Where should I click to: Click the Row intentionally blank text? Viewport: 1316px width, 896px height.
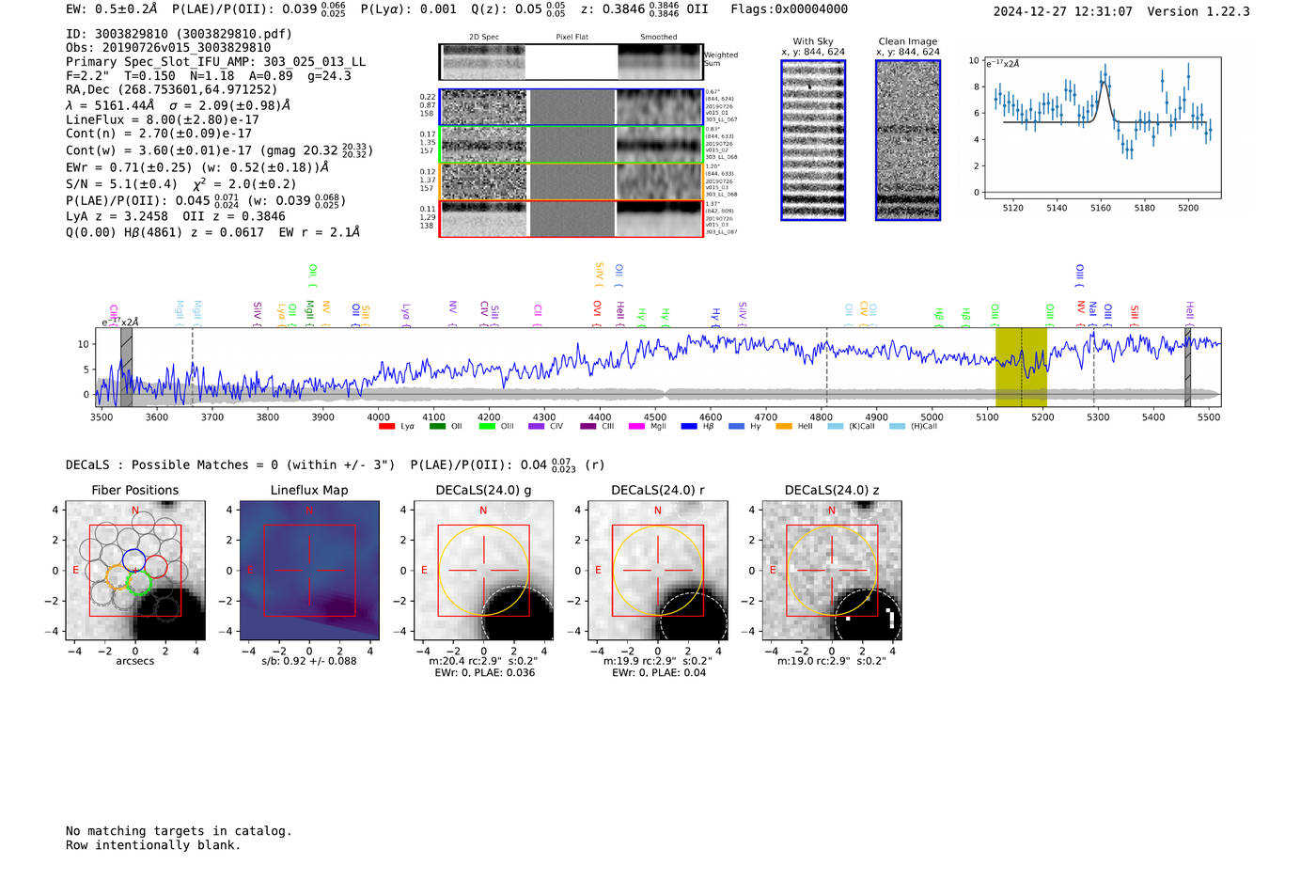click(x=153, y=845)
